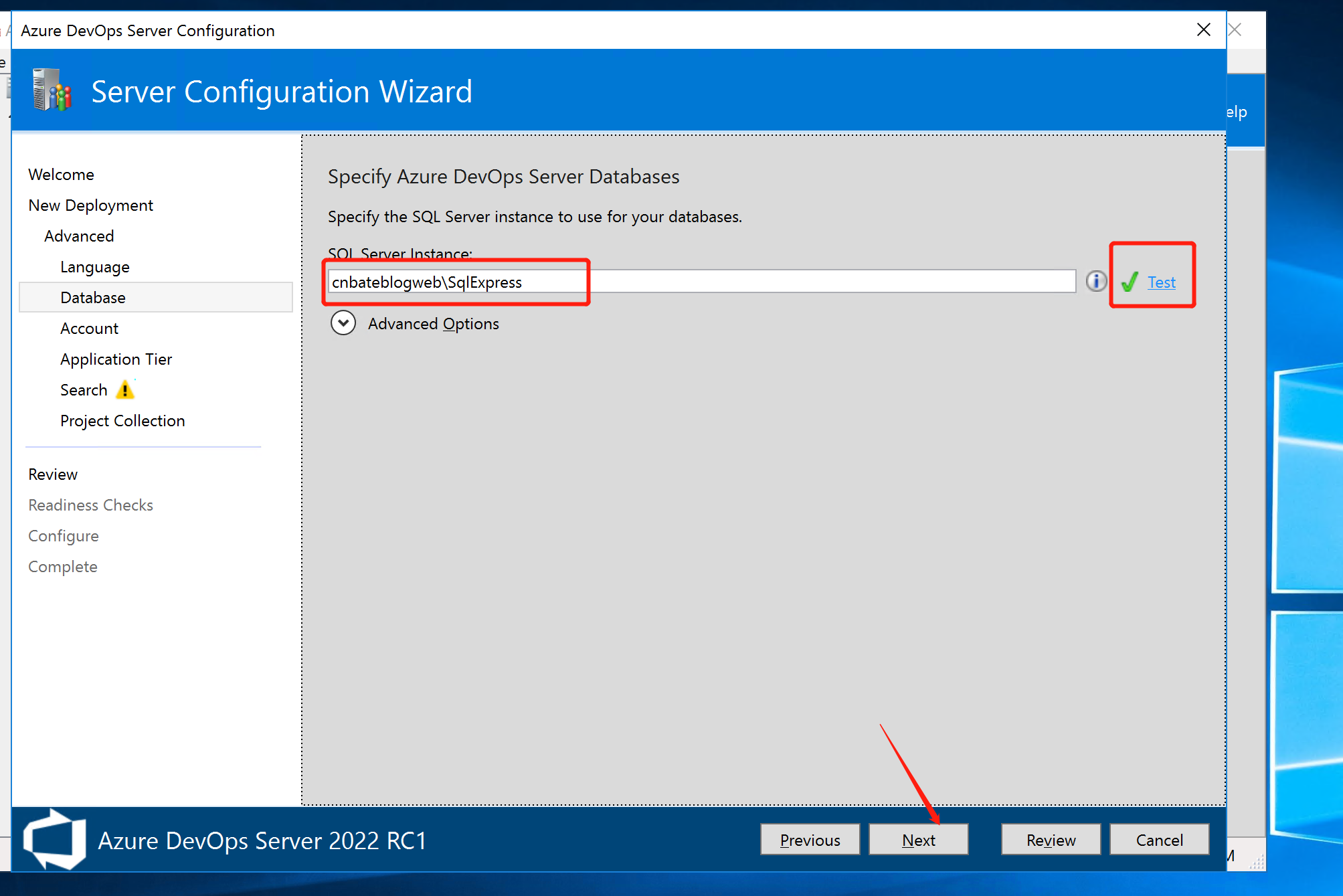Select Advanced in the sidebar

point(79,236)
